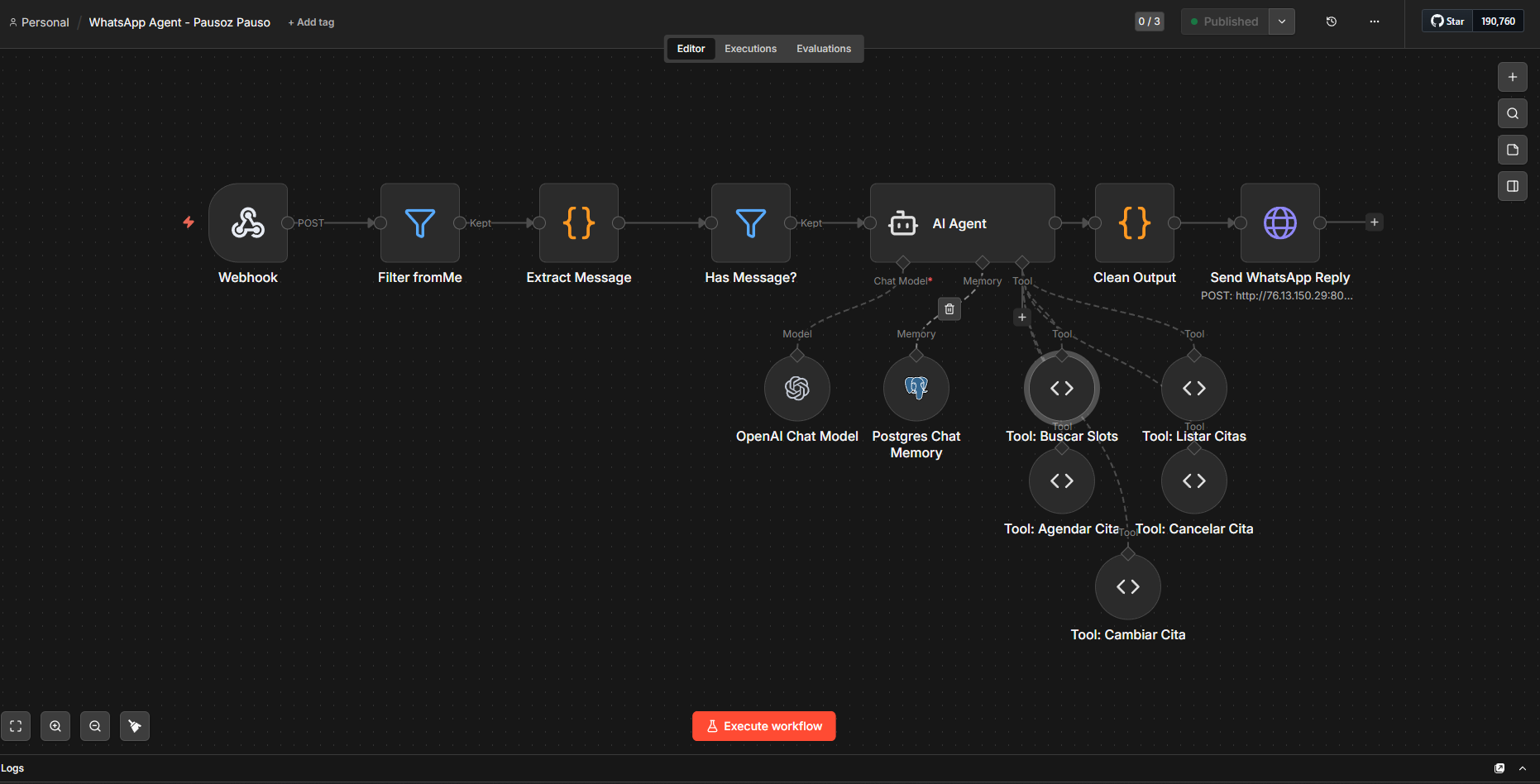Open the Postgres Chat Memory node
Image resolution: width=1540 pixels, height=784 pixels.
coord(916,388)
